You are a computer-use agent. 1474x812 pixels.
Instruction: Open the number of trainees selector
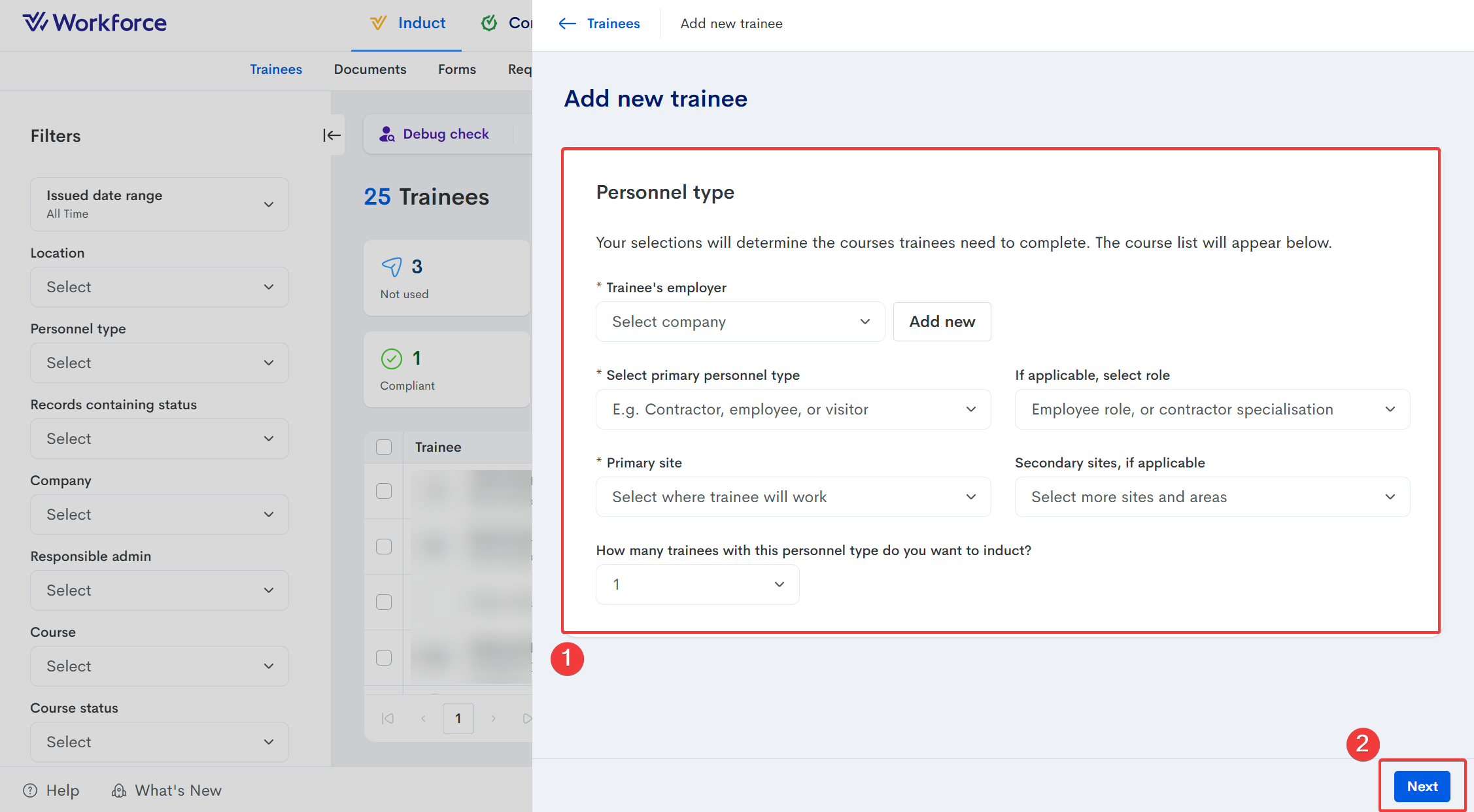click(x=697, y=584)
